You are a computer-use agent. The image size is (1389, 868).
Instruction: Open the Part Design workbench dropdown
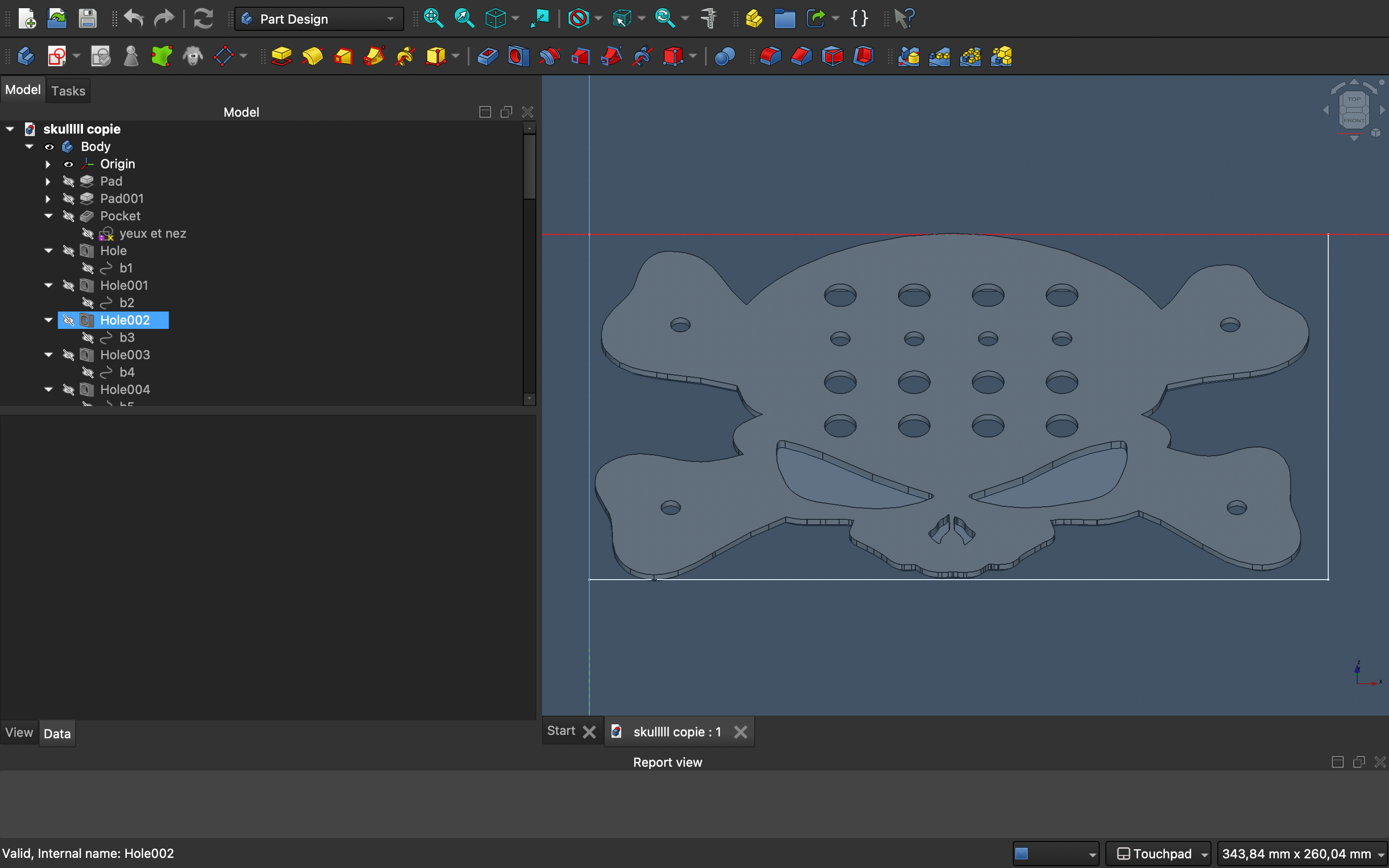[319, 19]
